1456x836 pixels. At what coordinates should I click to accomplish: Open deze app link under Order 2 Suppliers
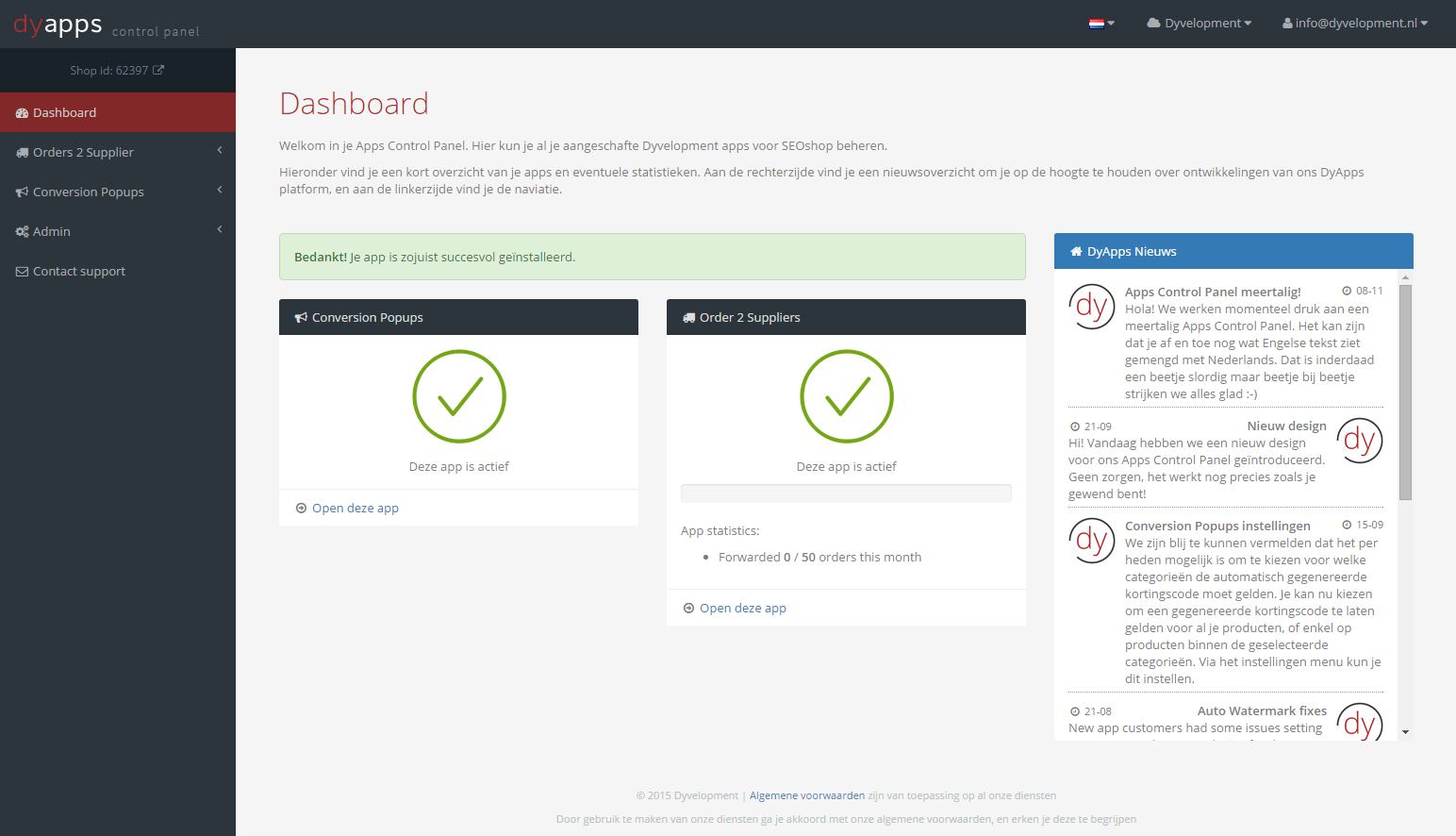(x=743, y=609)
